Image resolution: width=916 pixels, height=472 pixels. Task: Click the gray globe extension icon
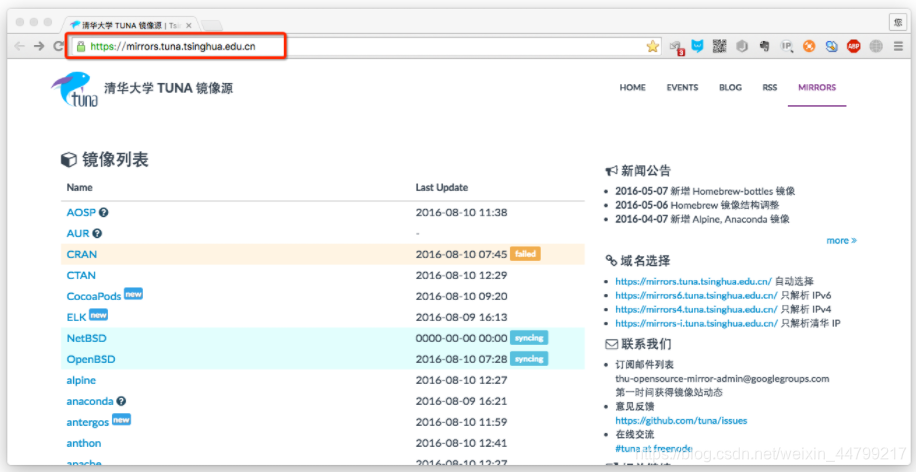click(x=876, y=46)
